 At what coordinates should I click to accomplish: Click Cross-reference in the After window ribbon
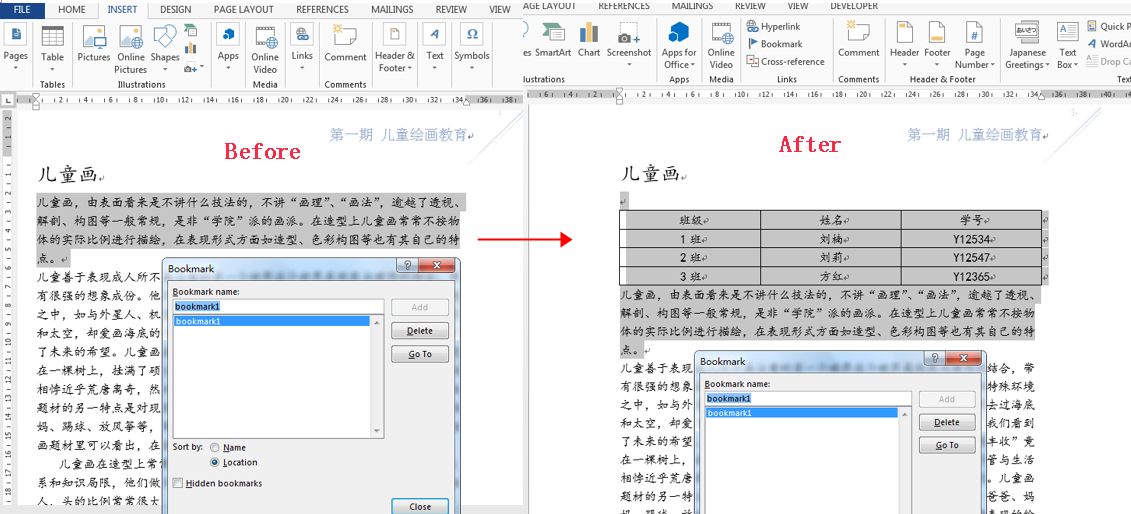[785, 61]
